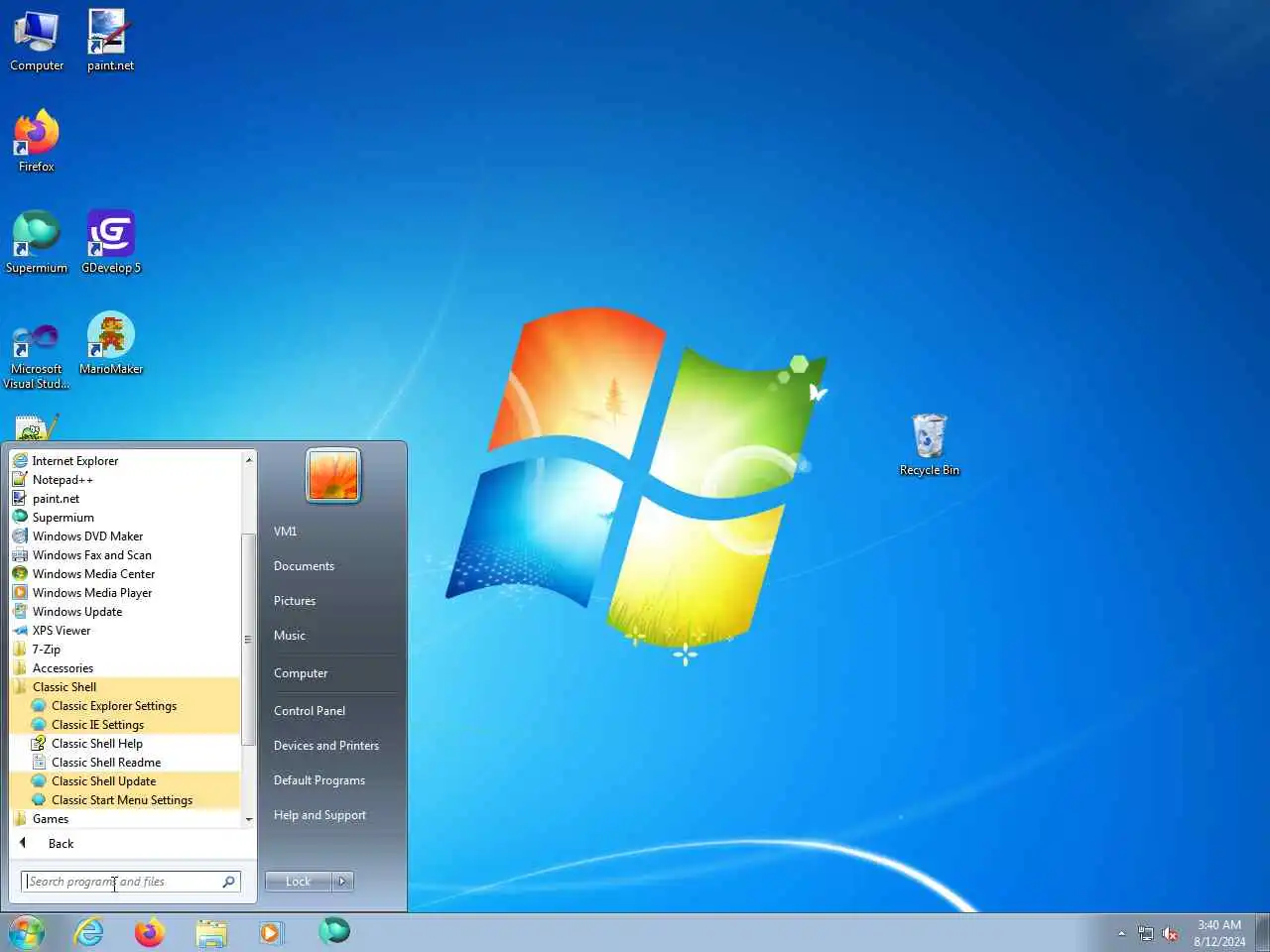Viewport: 1270px width, 952px height.
Task: Click the Show desktop button
Action: point(1262,932)
